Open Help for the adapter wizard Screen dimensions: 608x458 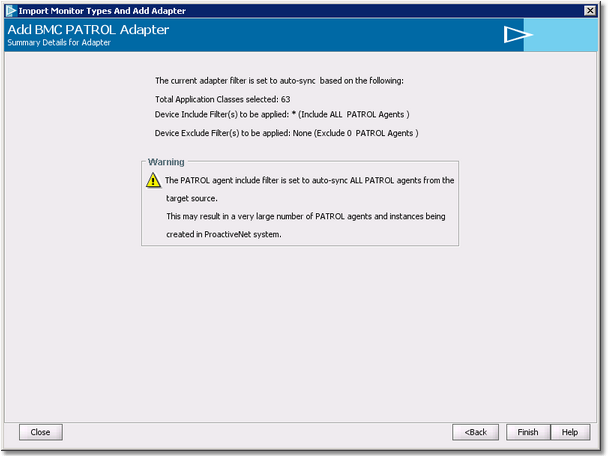569,432
